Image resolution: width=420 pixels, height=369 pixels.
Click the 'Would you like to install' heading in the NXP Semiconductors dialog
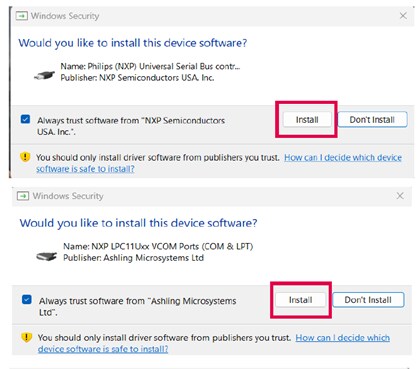[133, 43]
